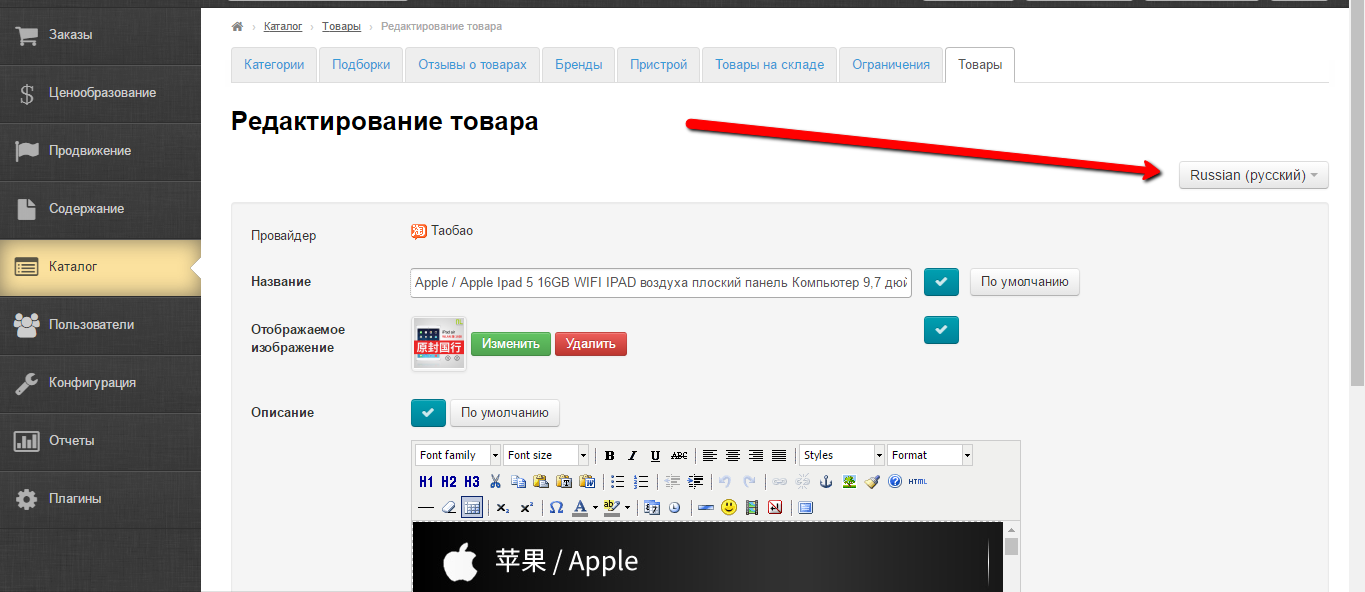This screenshot has width=1365, height=592.
Task: Toggle underline formatting in editor toolbar
Action: pos(655,455)
